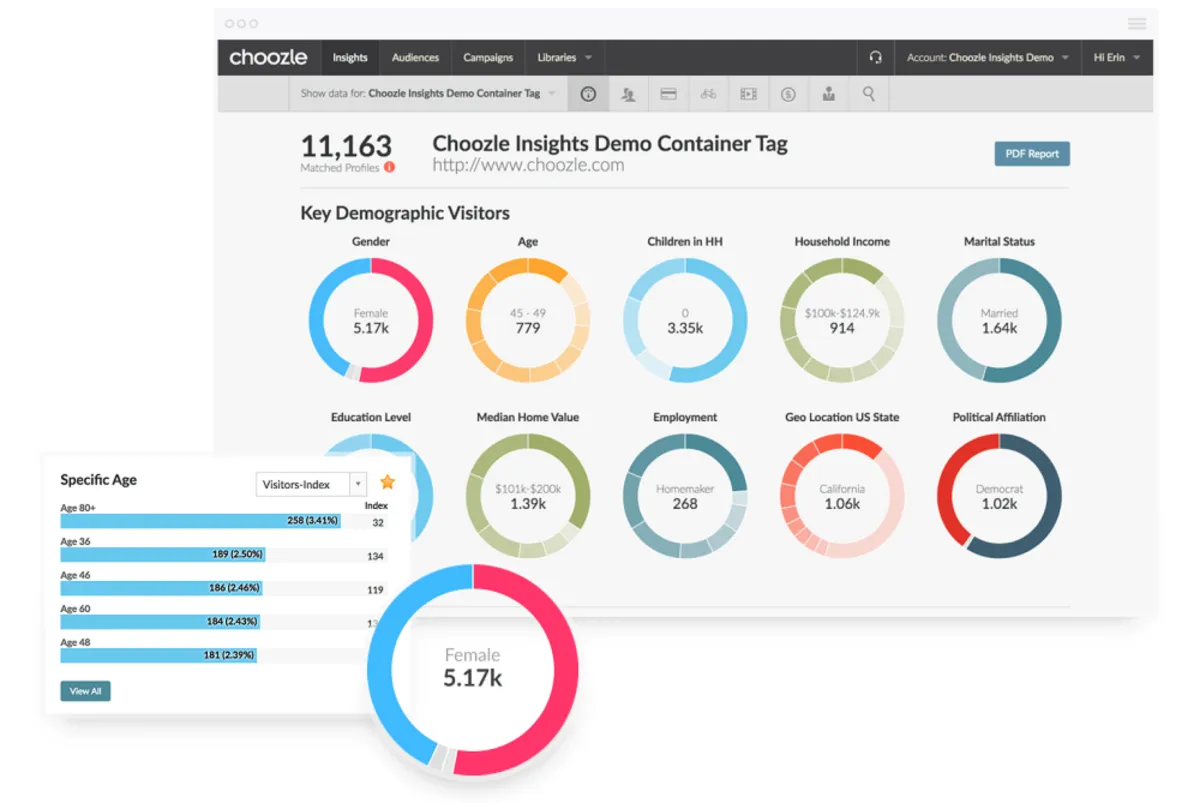Click the Key Demographic Visitors heading
1200x803 pixels.
click(405, 213)
